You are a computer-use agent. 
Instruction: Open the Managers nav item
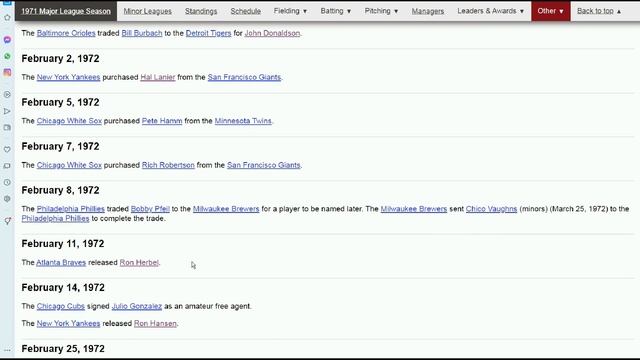click(427, 11)
